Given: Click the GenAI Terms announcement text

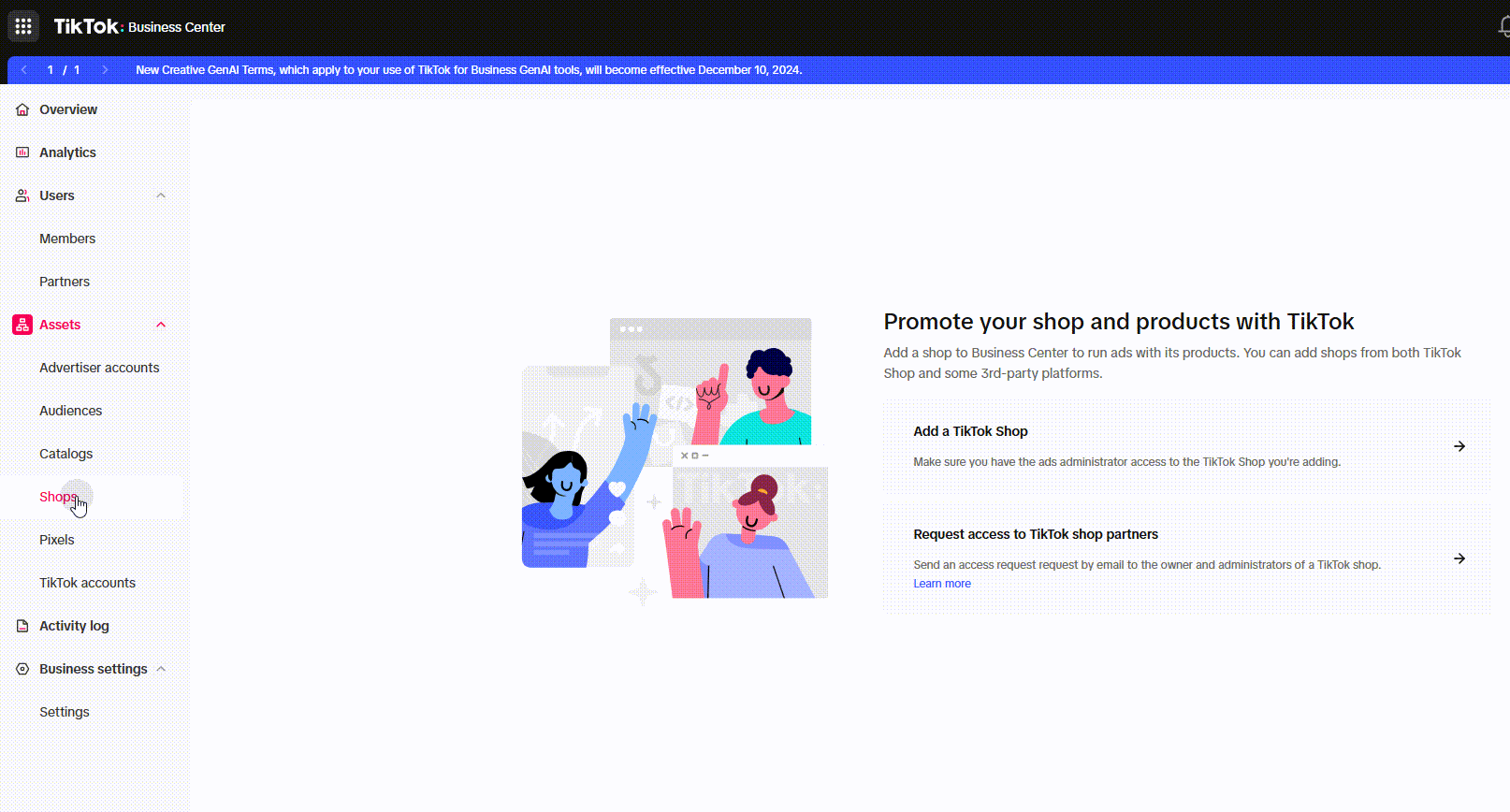Looking at the screenshot, I should pos(469,70).
